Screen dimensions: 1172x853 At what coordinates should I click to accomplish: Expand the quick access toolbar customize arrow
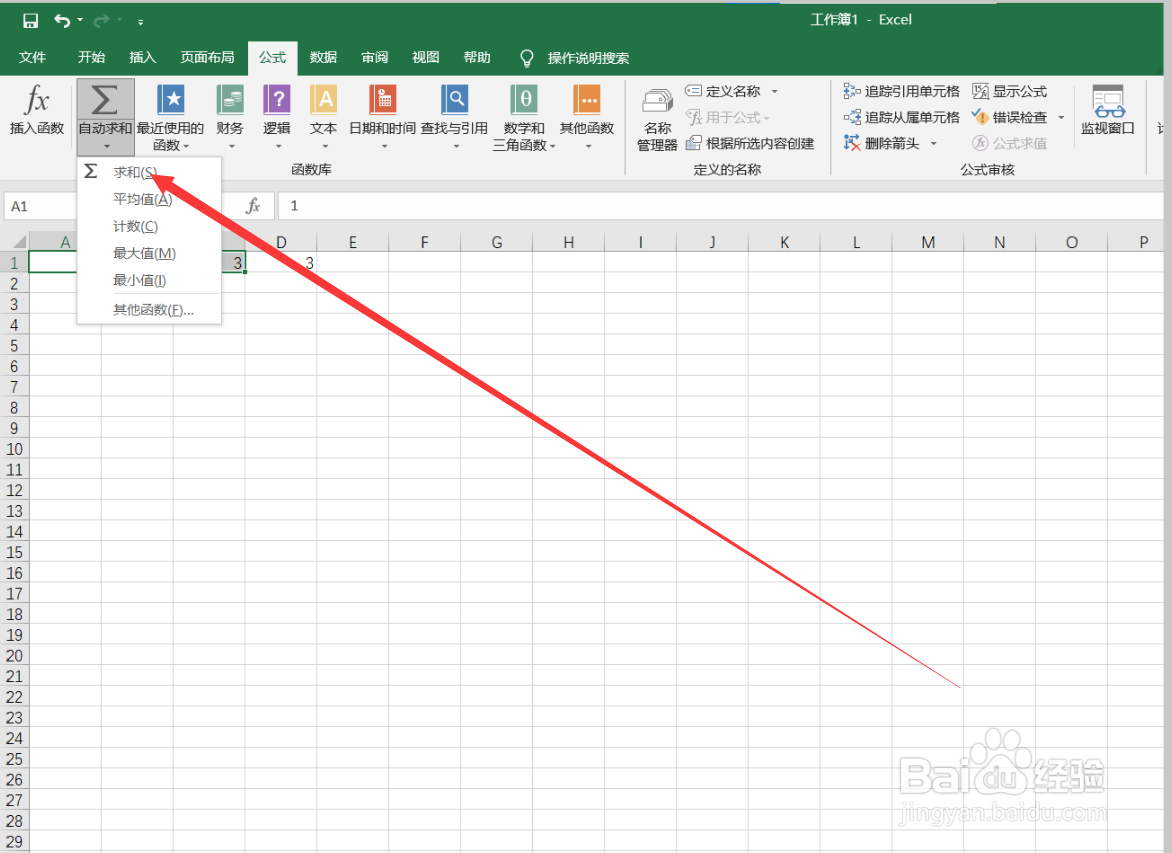(140, 22)
